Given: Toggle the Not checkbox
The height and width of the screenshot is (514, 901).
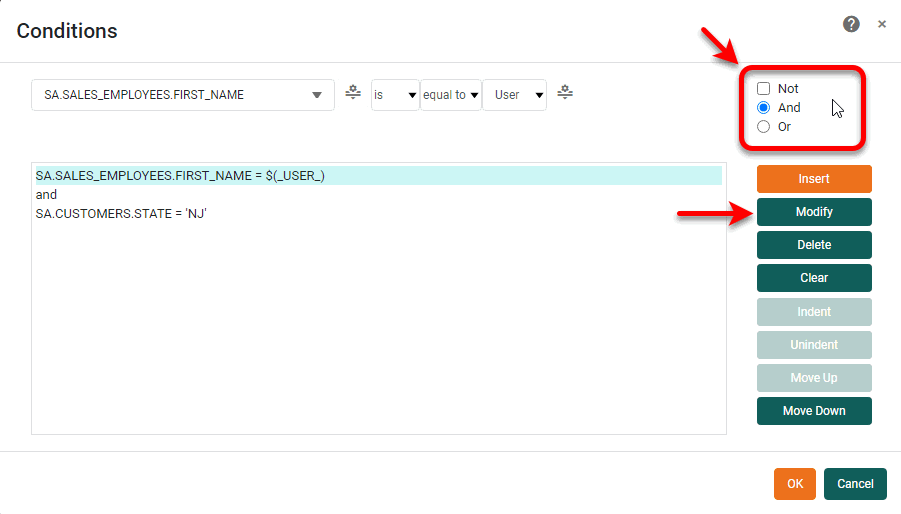Looking at the screenshot, I should click(x=764, y=88).
